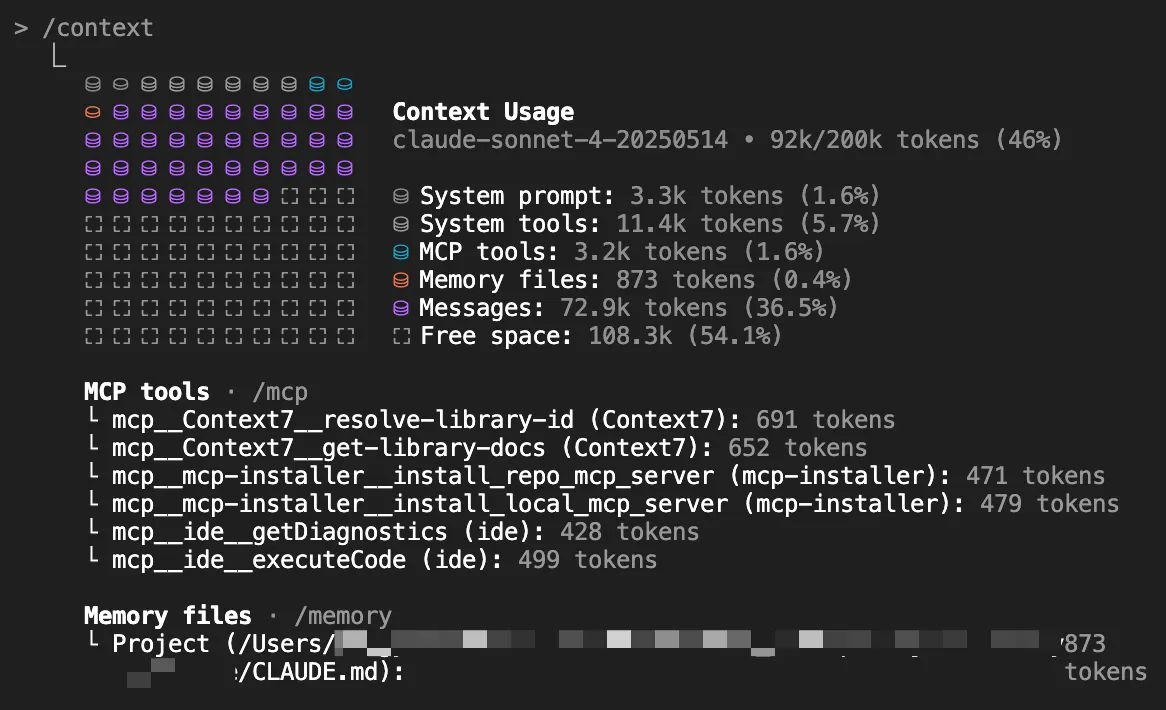This screenshot has width=1166, height=710.
Task: Click the System tools legend icon
Action: [x=401, y=224]
